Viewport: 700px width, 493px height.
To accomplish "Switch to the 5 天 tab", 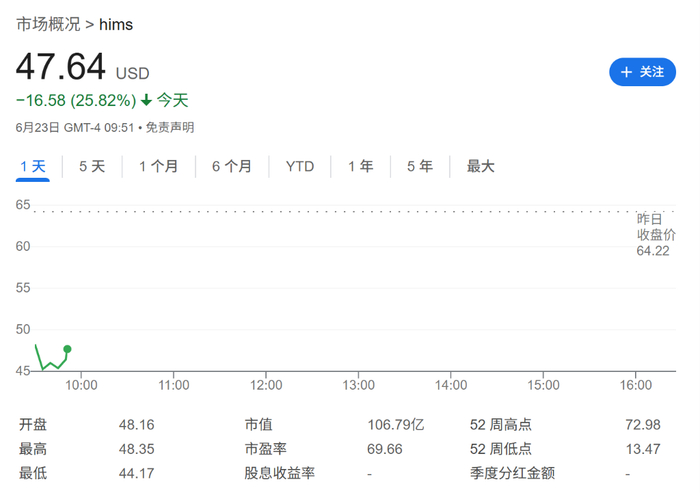I will pyautogui.click(x=92, y=166).
